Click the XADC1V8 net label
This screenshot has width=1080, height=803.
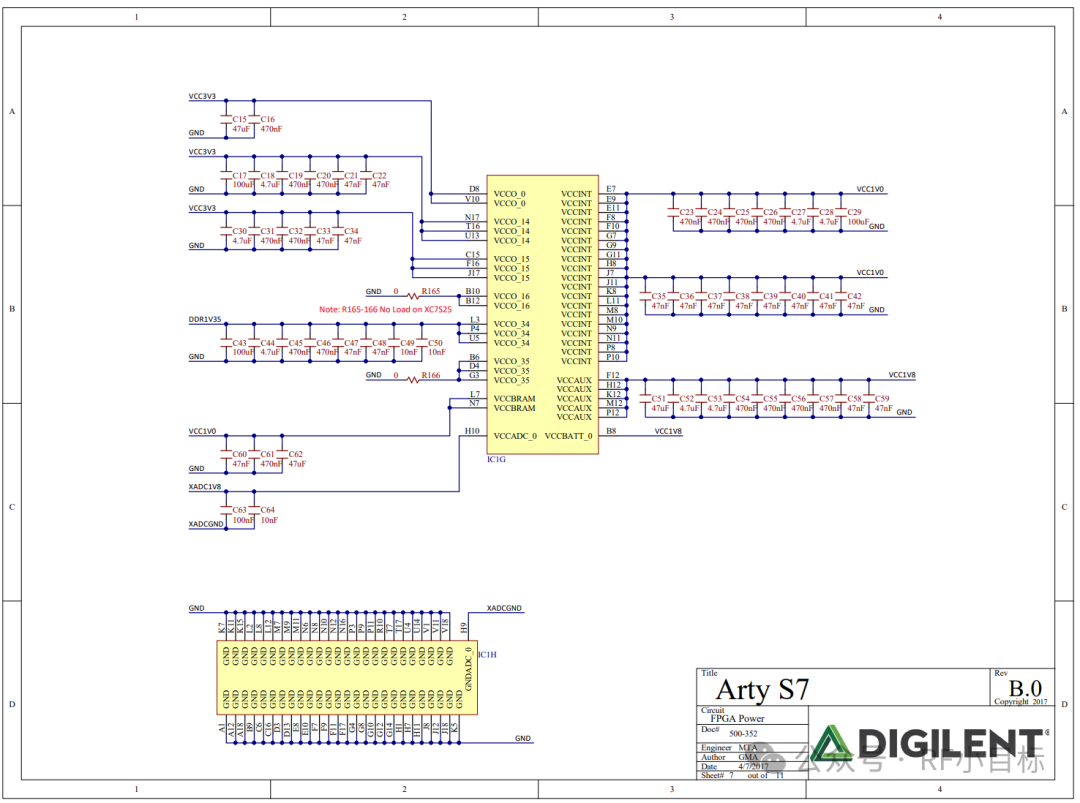[x=205, y=487]
